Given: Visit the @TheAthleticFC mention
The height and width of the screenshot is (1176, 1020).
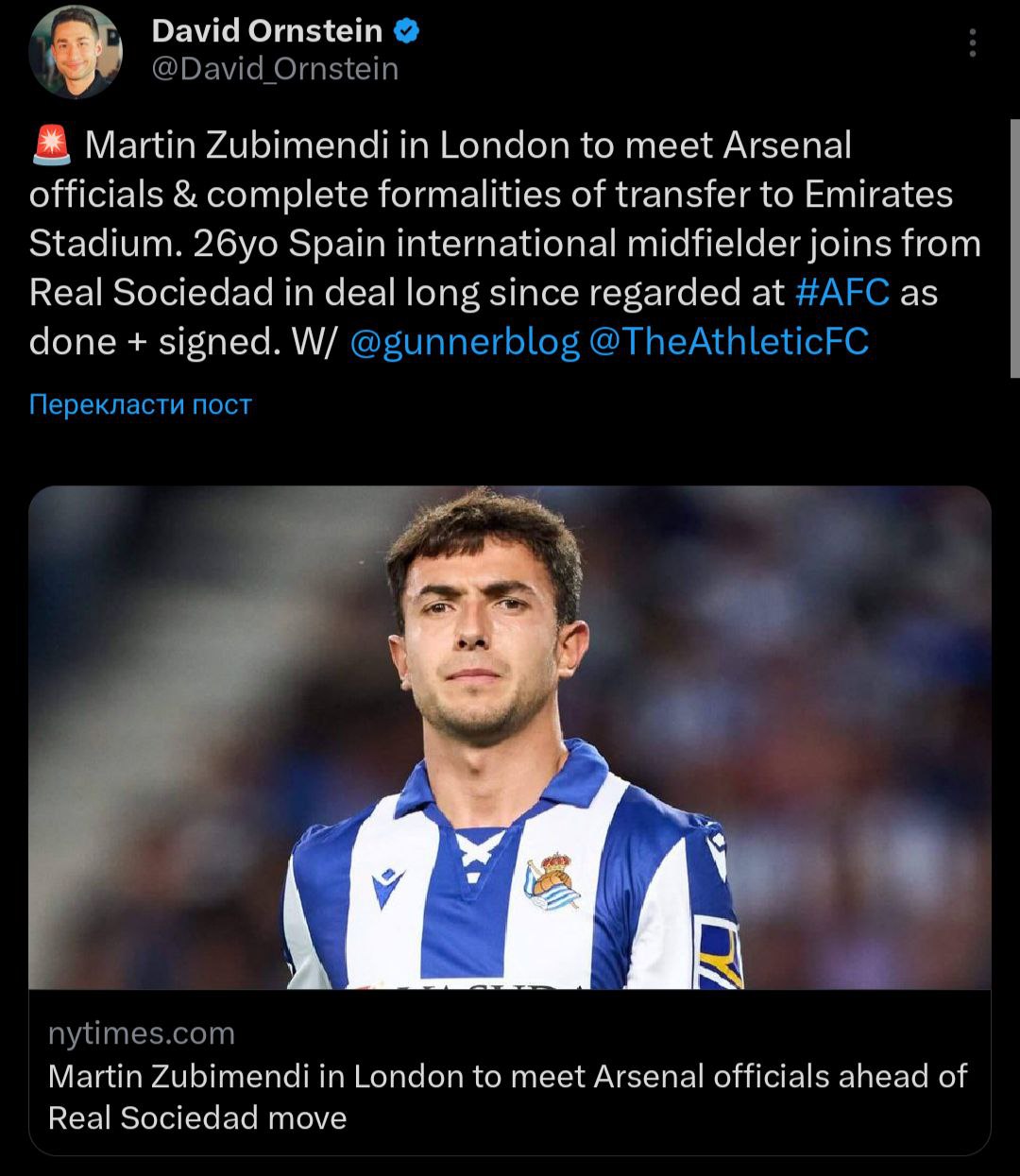Looking at the screenshot, I should [728, 342].
